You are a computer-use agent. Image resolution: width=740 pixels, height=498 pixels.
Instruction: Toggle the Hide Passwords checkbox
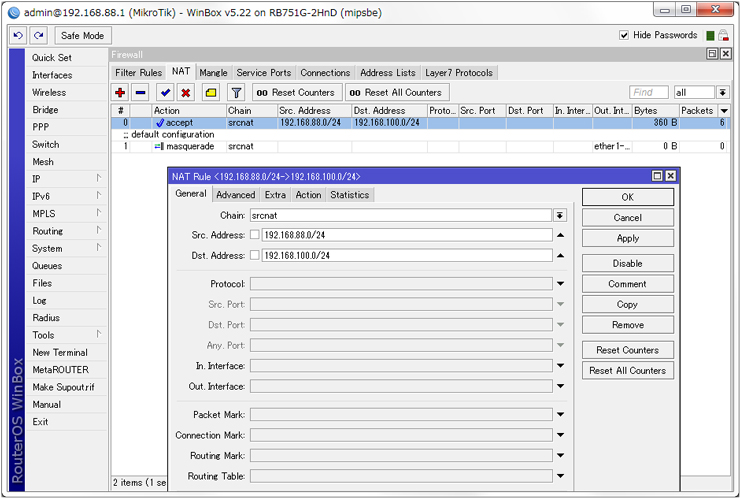pos(624,36)
